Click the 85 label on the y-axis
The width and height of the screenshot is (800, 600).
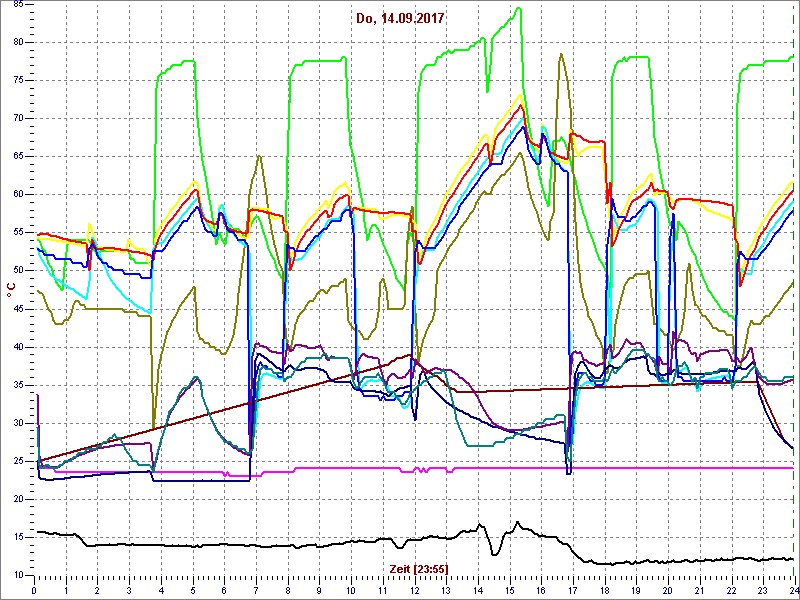click(20, 4)
